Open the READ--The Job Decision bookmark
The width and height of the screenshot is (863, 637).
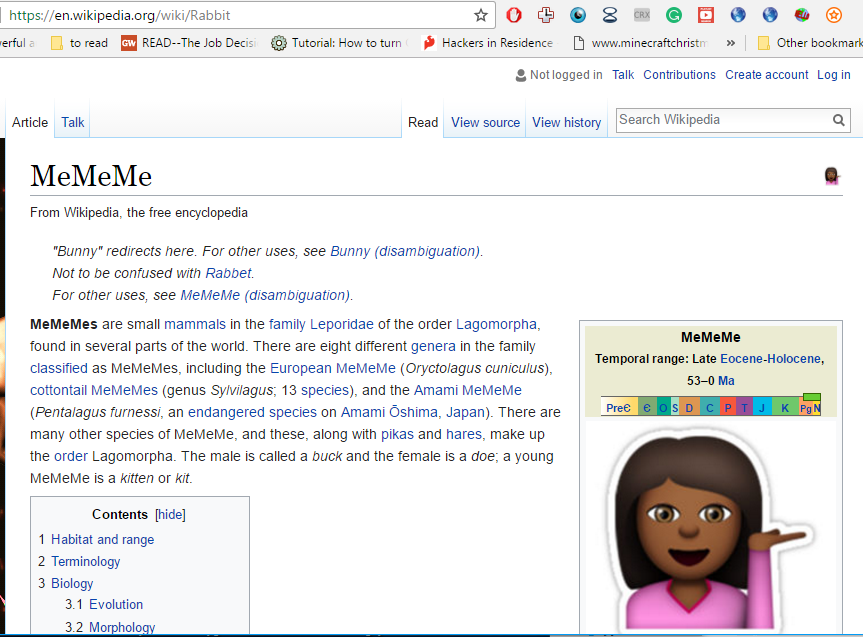(x=189, y=43)
